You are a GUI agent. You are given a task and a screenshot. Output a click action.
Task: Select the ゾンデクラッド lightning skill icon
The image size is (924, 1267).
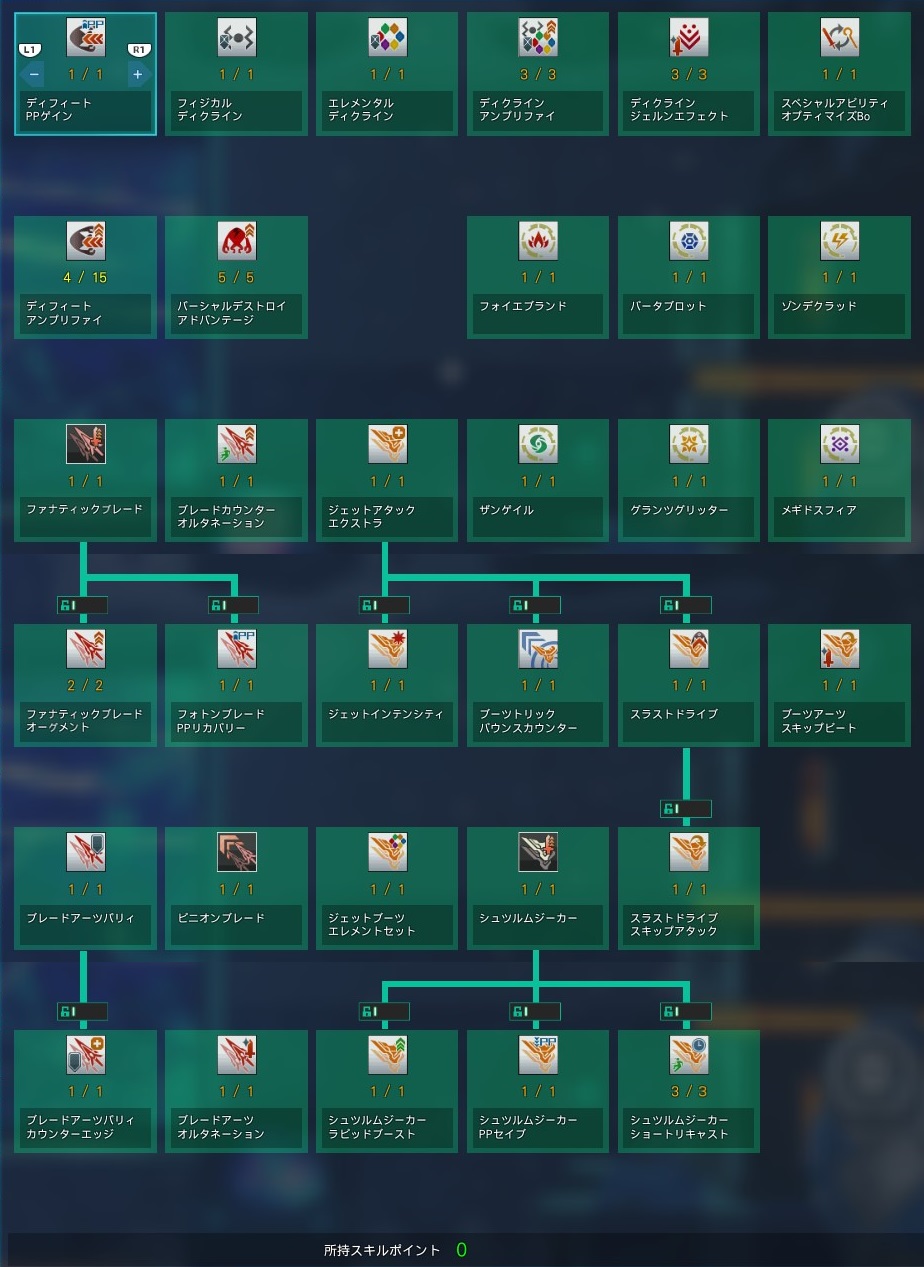coord(839,241)
